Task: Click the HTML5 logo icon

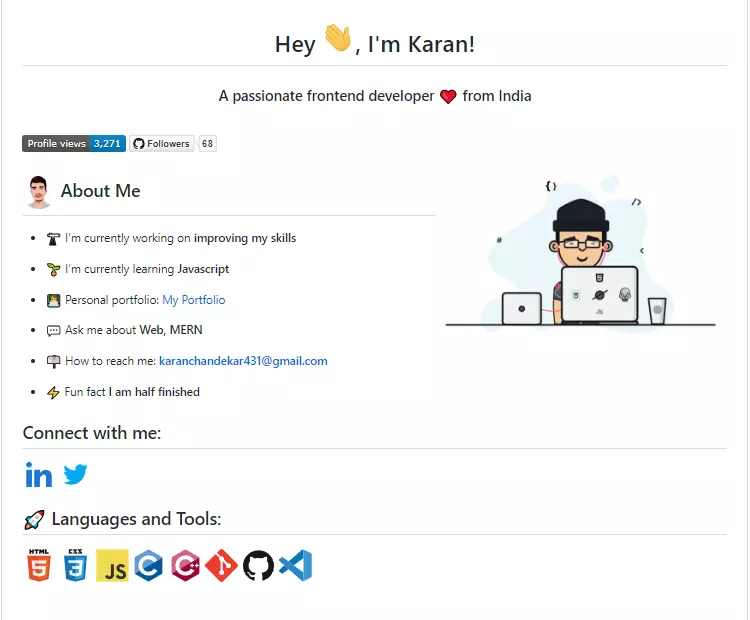Action: point(39,565)
